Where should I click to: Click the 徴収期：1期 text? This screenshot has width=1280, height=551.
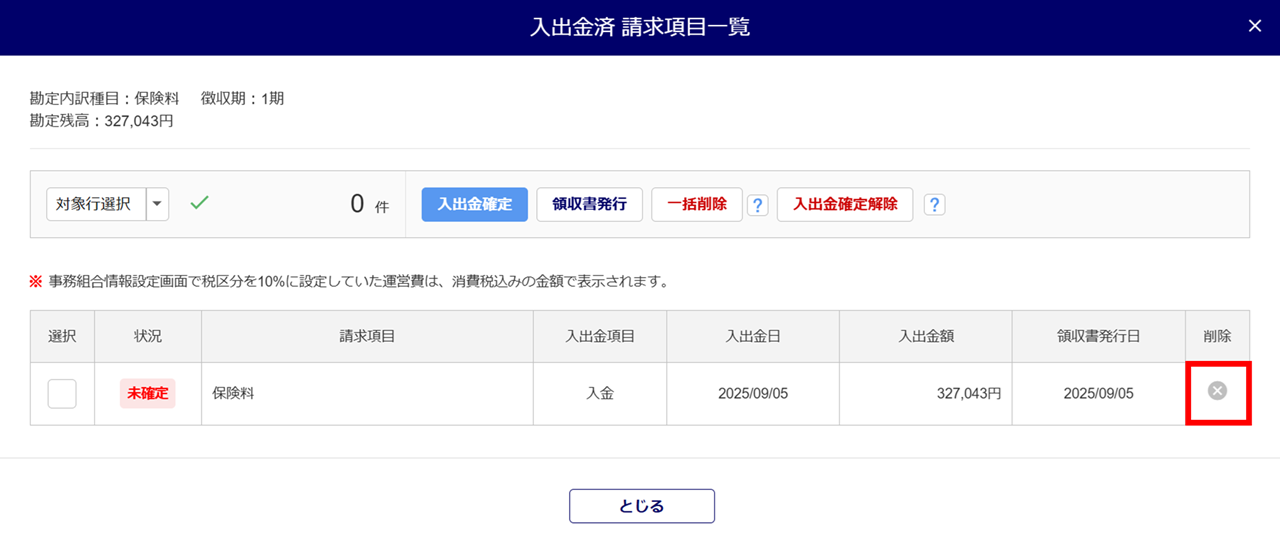coord(242,98)
